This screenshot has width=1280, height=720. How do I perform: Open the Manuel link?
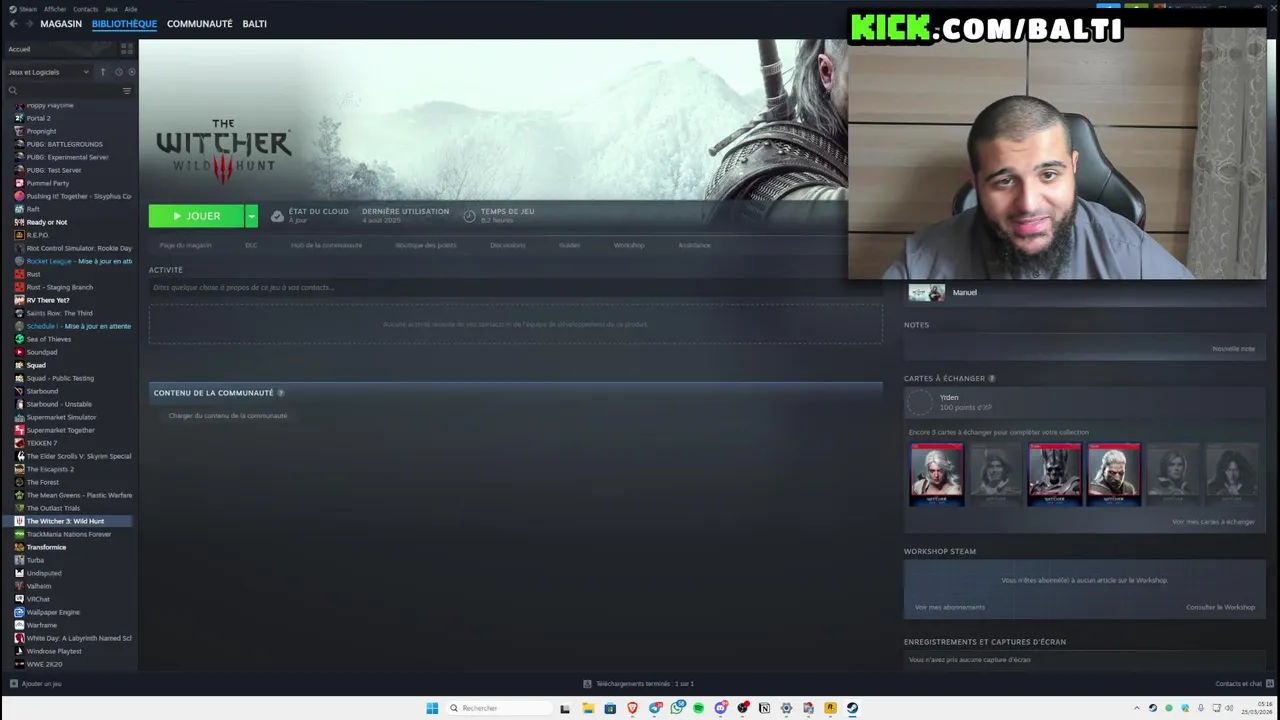coord(965,293)
